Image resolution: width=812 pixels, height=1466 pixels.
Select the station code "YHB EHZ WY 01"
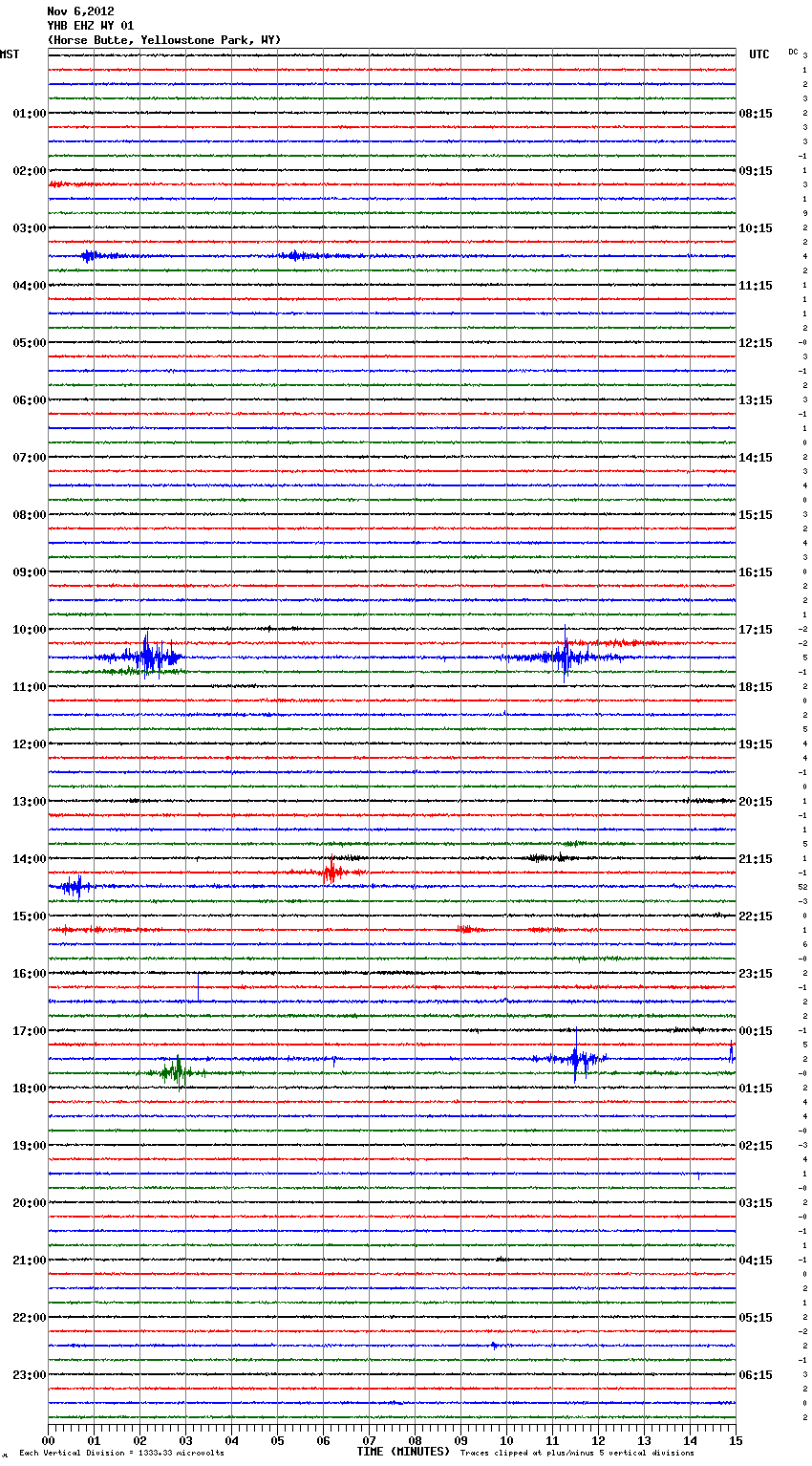(x=91, y=26)
